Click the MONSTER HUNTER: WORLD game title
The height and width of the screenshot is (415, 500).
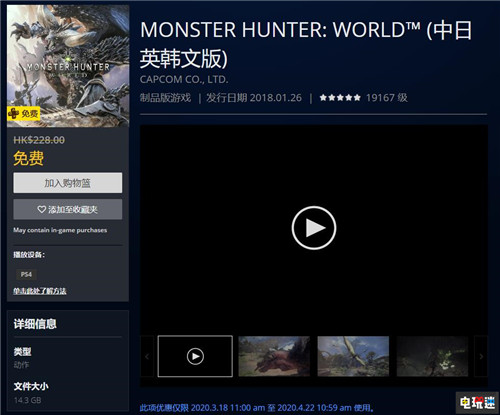306,44
